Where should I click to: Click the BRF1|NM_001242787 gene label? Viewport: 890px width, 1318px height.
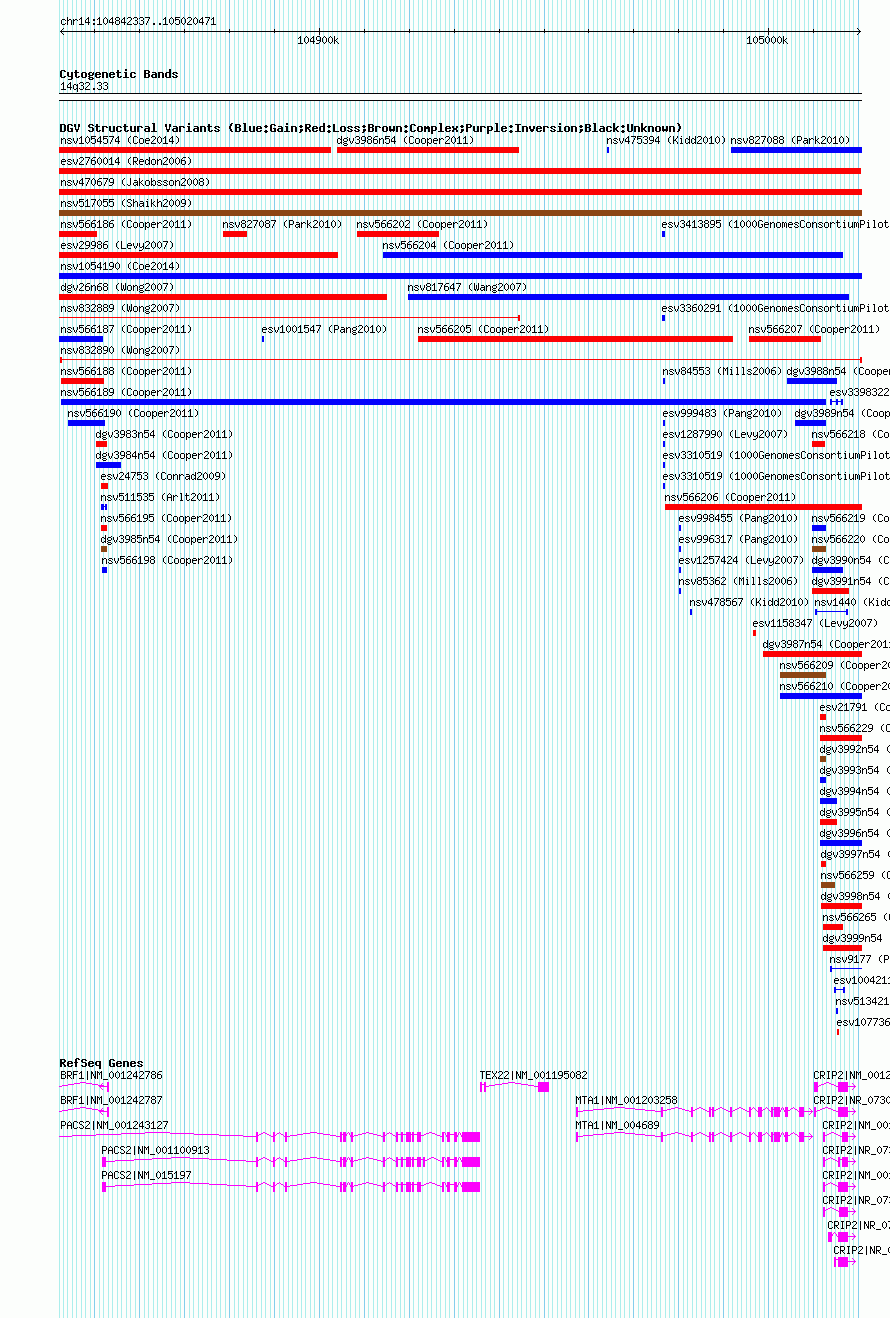111,1100
